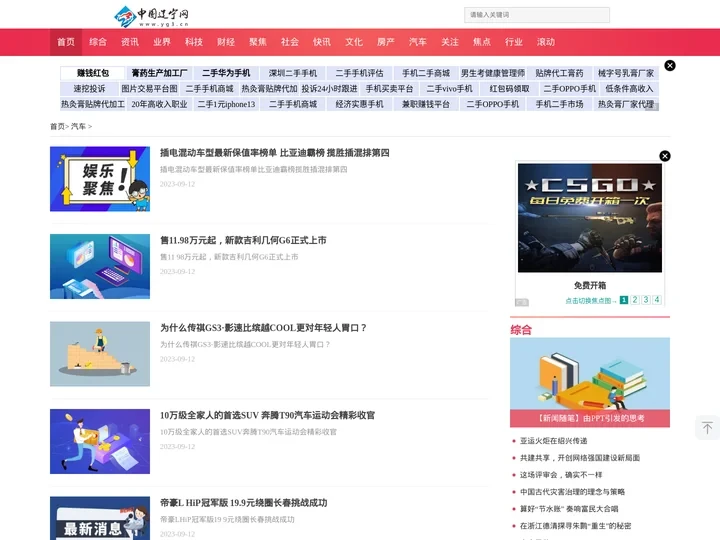This screenshot has height=540, width=720.
Task: Jump back to top of page
Action: point(707,428)
